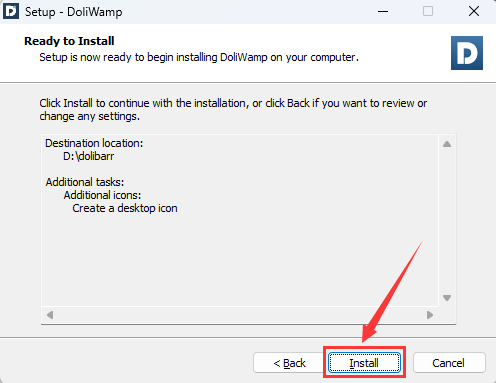
Task: Cancel the DoliWamp setup
Action: (449, 362)
